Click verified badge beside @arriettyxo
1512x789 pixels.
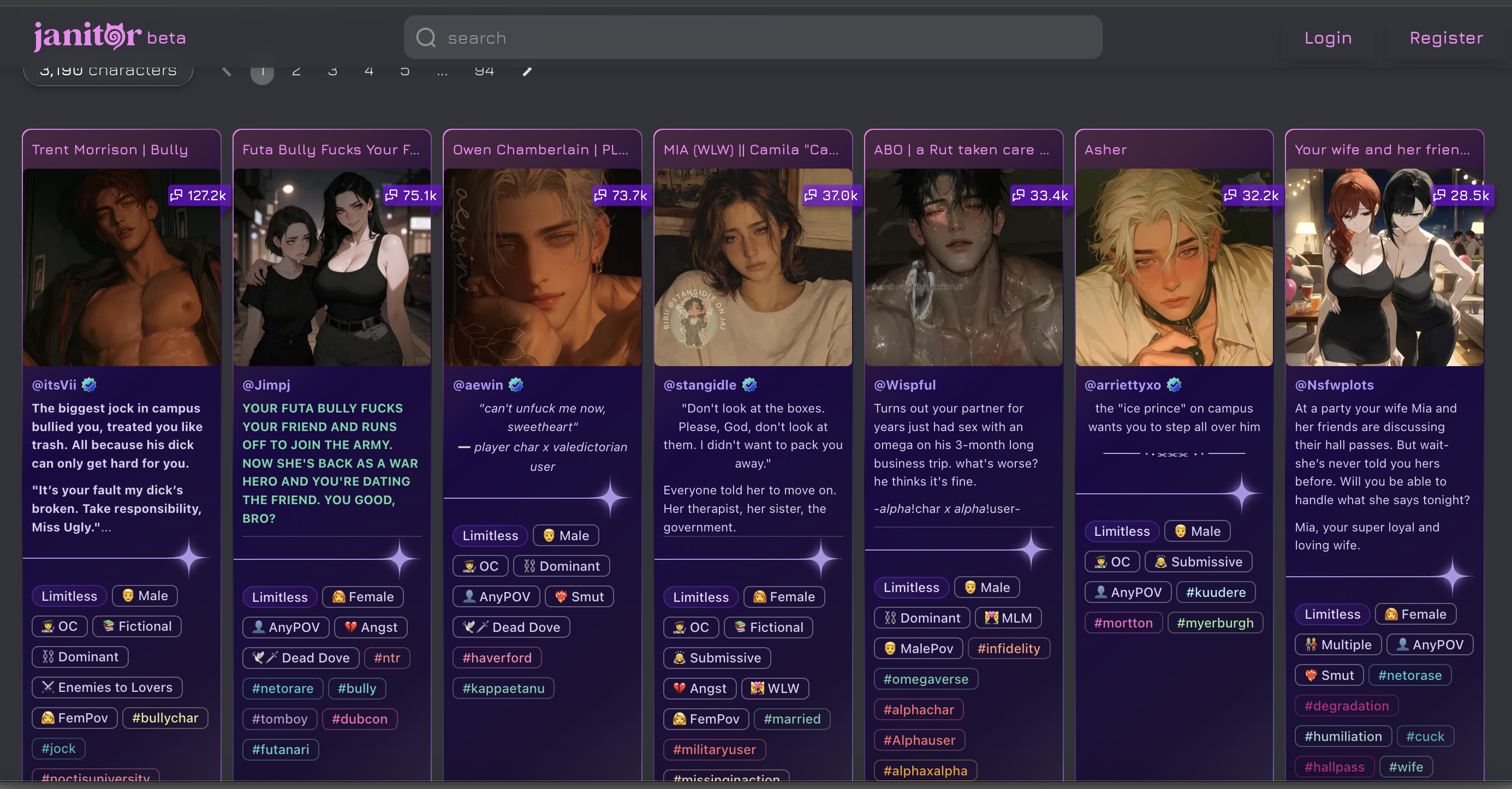[x=1174, y=385]
